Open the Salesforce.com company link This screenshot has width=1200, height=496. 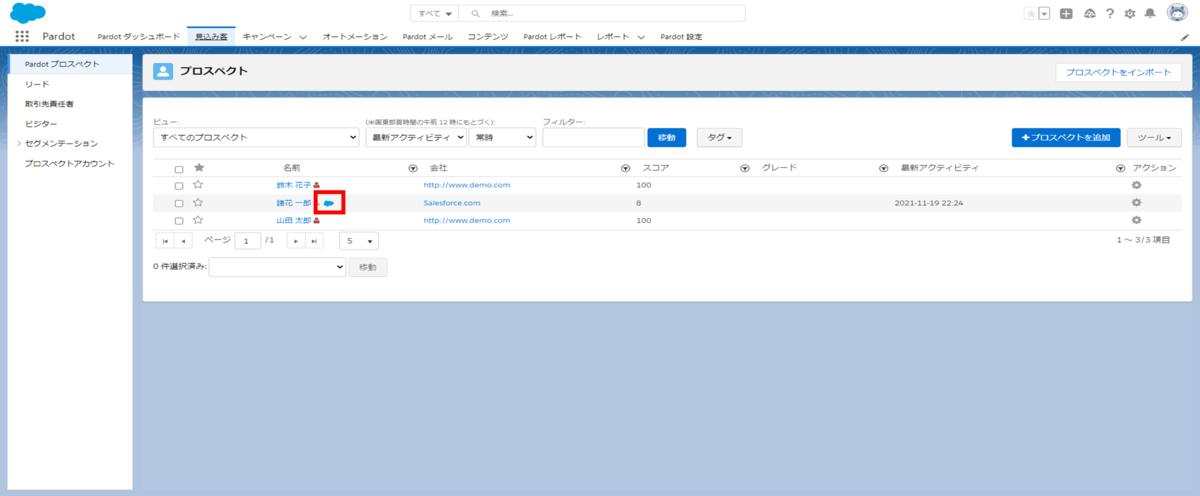click(452, 203)
